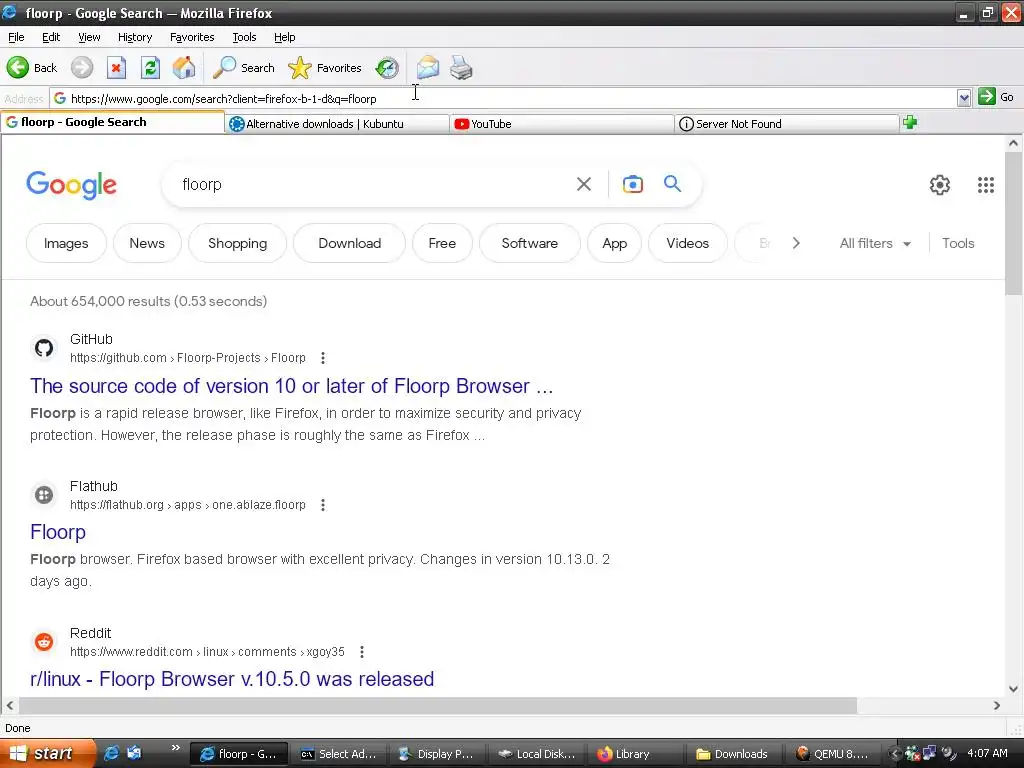Switch to Library taskbar window

tap(634, 754)
